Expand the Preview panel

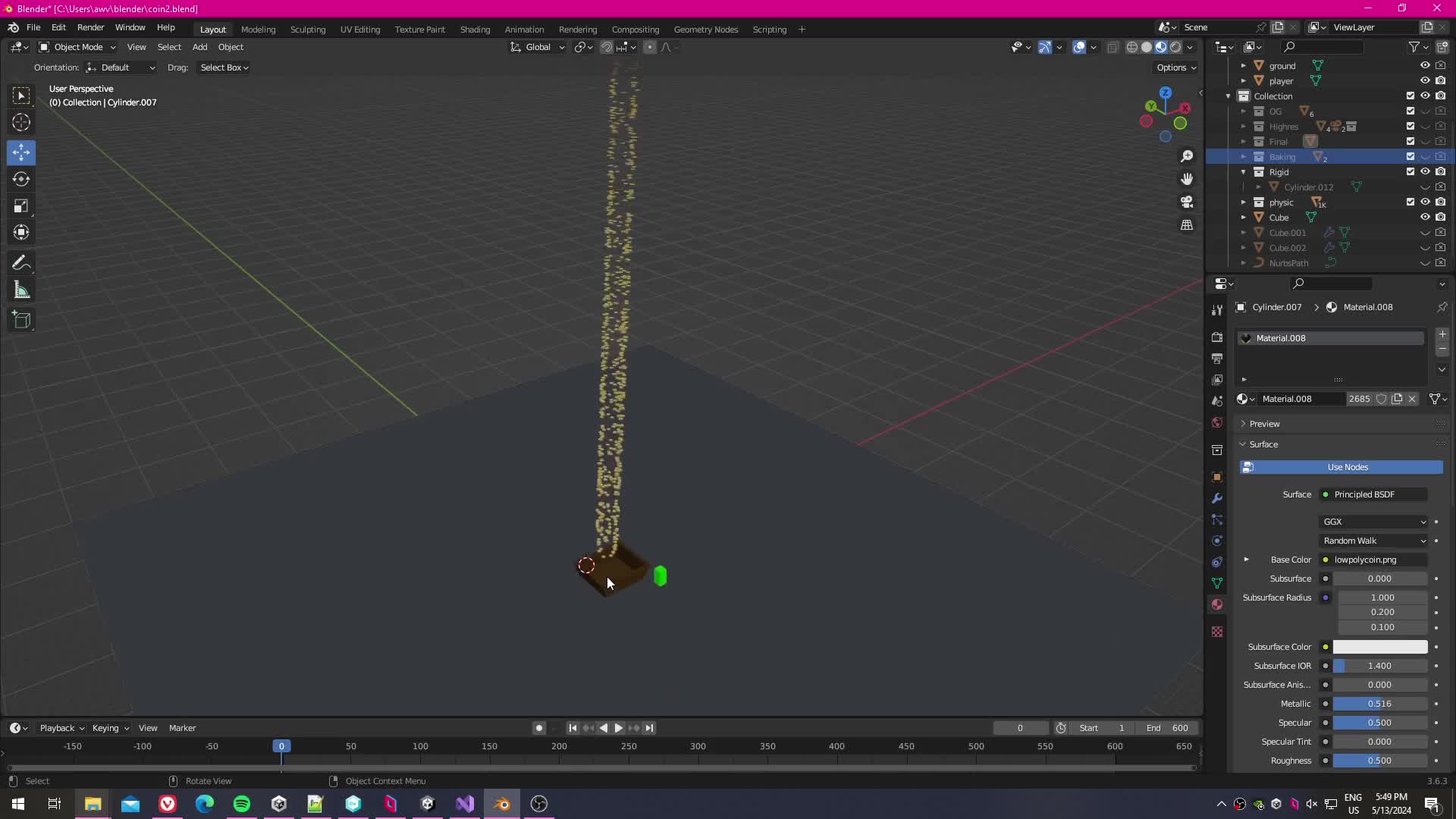coord(1264,424)
